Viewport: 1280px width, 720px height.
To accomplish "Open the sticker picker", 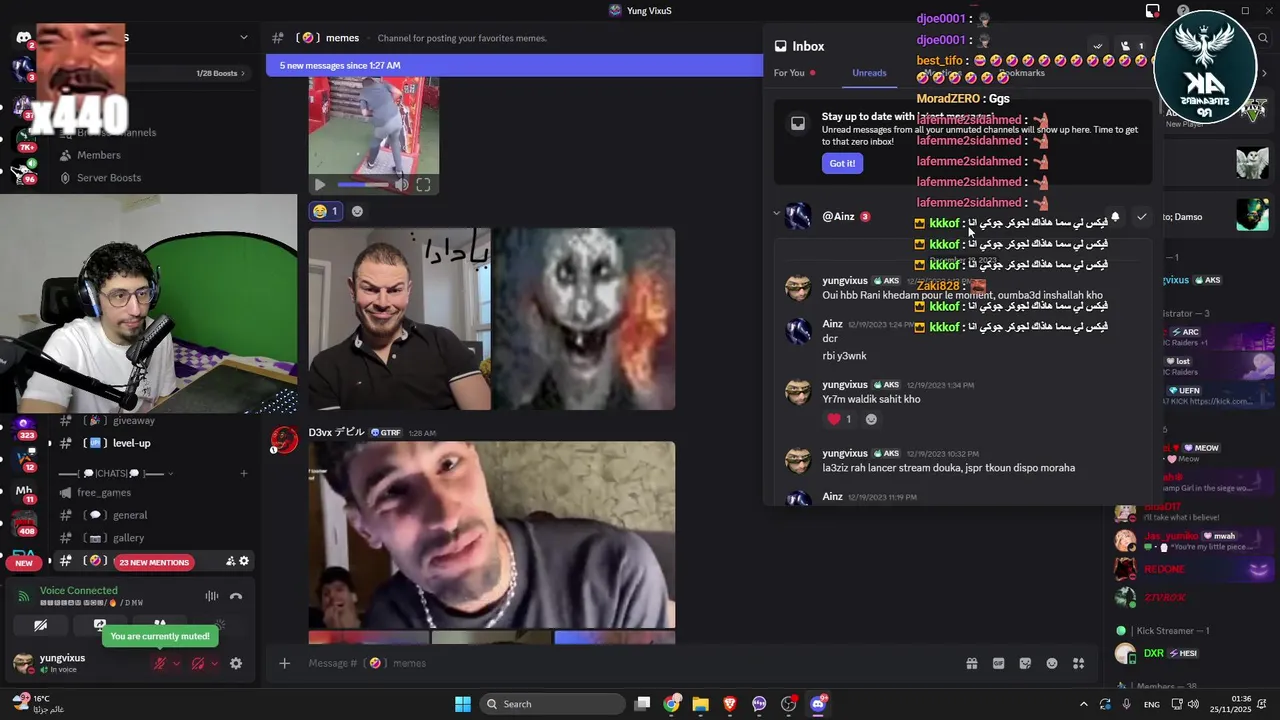I will tap(1025, 663).
